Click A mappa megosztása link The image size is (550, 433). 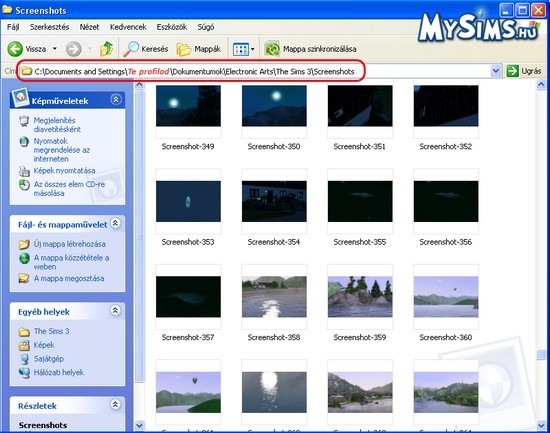[x=69, y=278]
